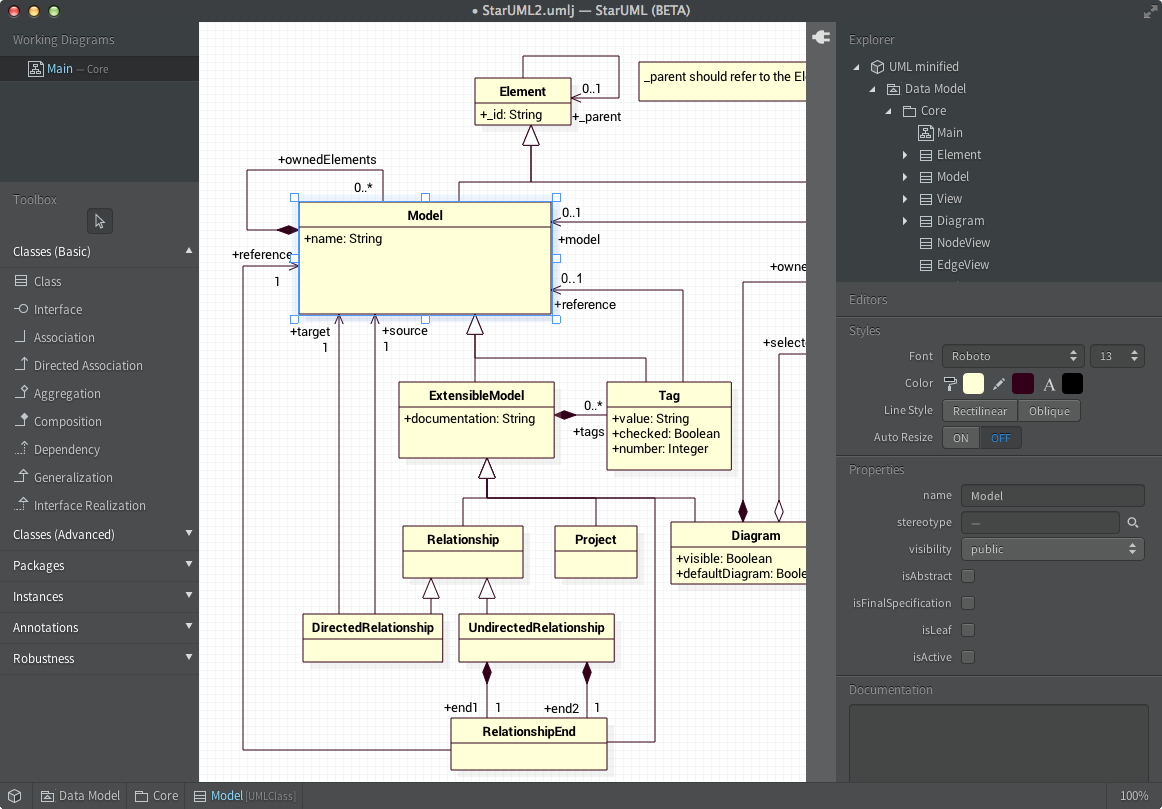This screenshot has width=1162, height=809.
Task: Click the extensions plug icon
Action: pyautogui.click(x=821, y=38)
